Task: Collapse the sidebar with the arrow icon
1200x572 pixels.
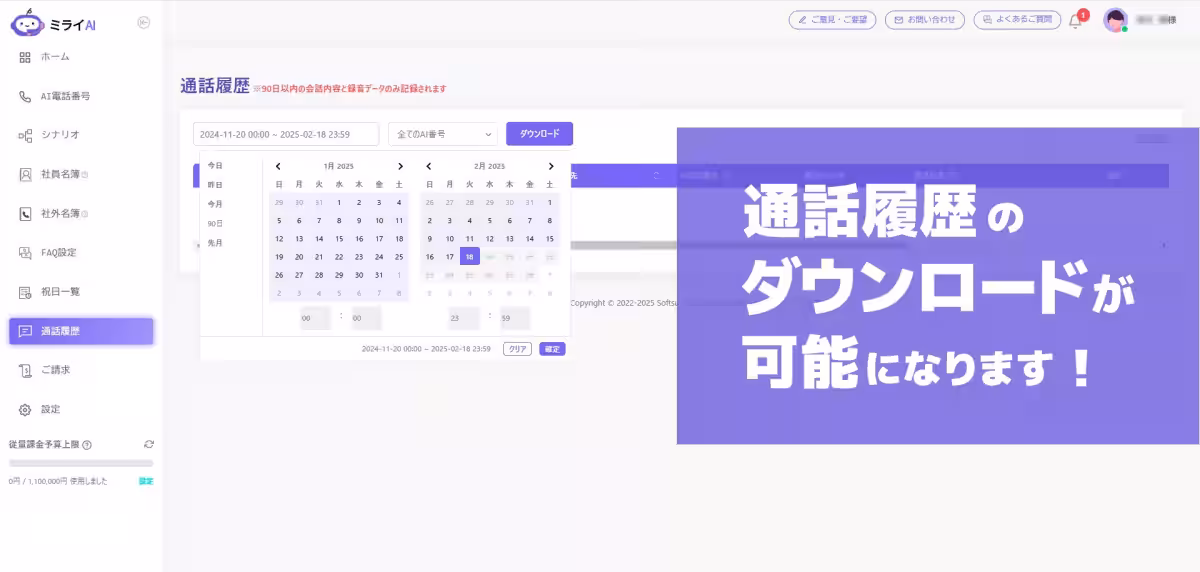Action: pos(144,22)
